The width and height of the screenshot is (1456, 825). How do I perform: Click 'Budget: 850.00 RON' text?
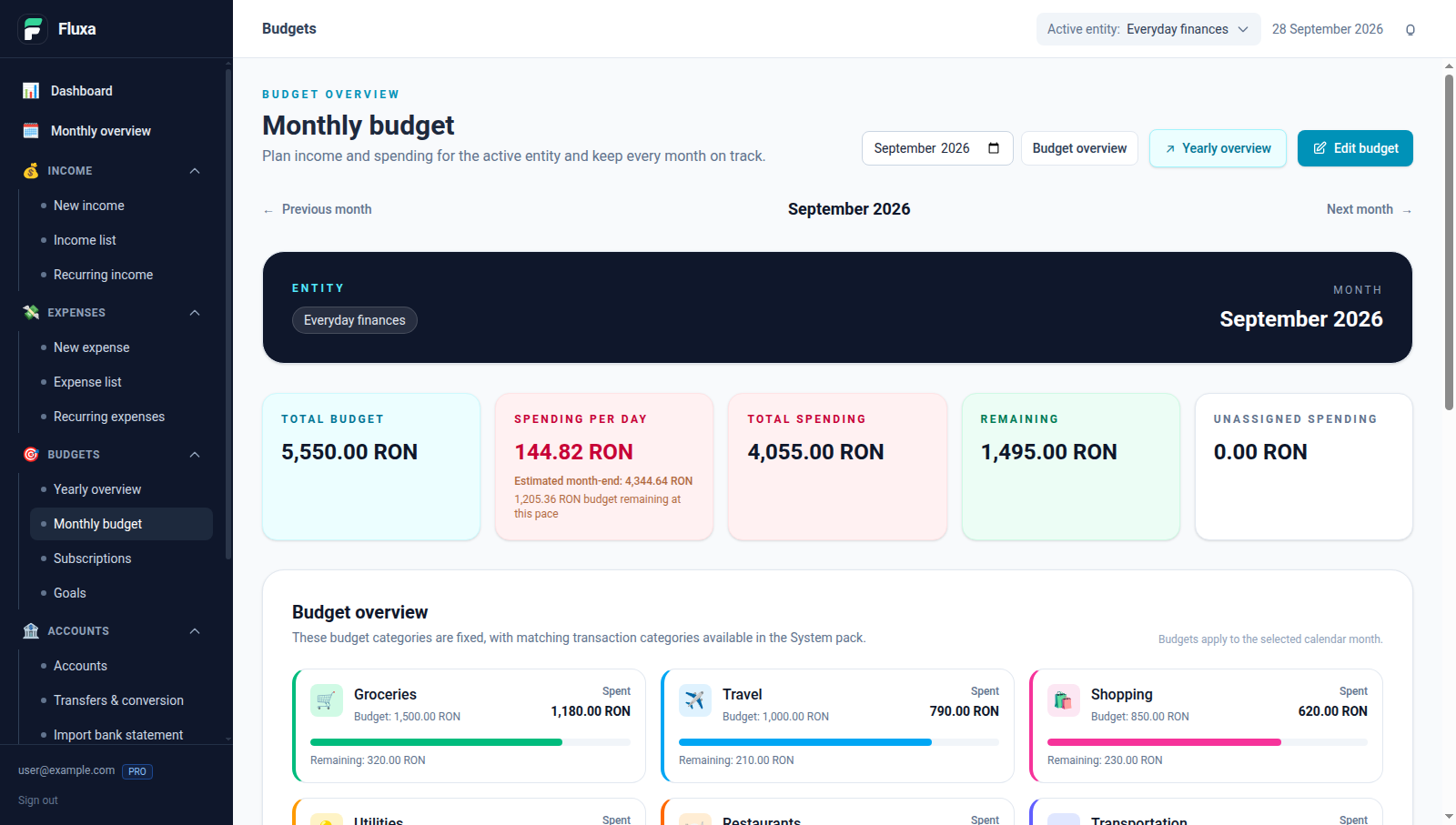(x=1140, y=717)
